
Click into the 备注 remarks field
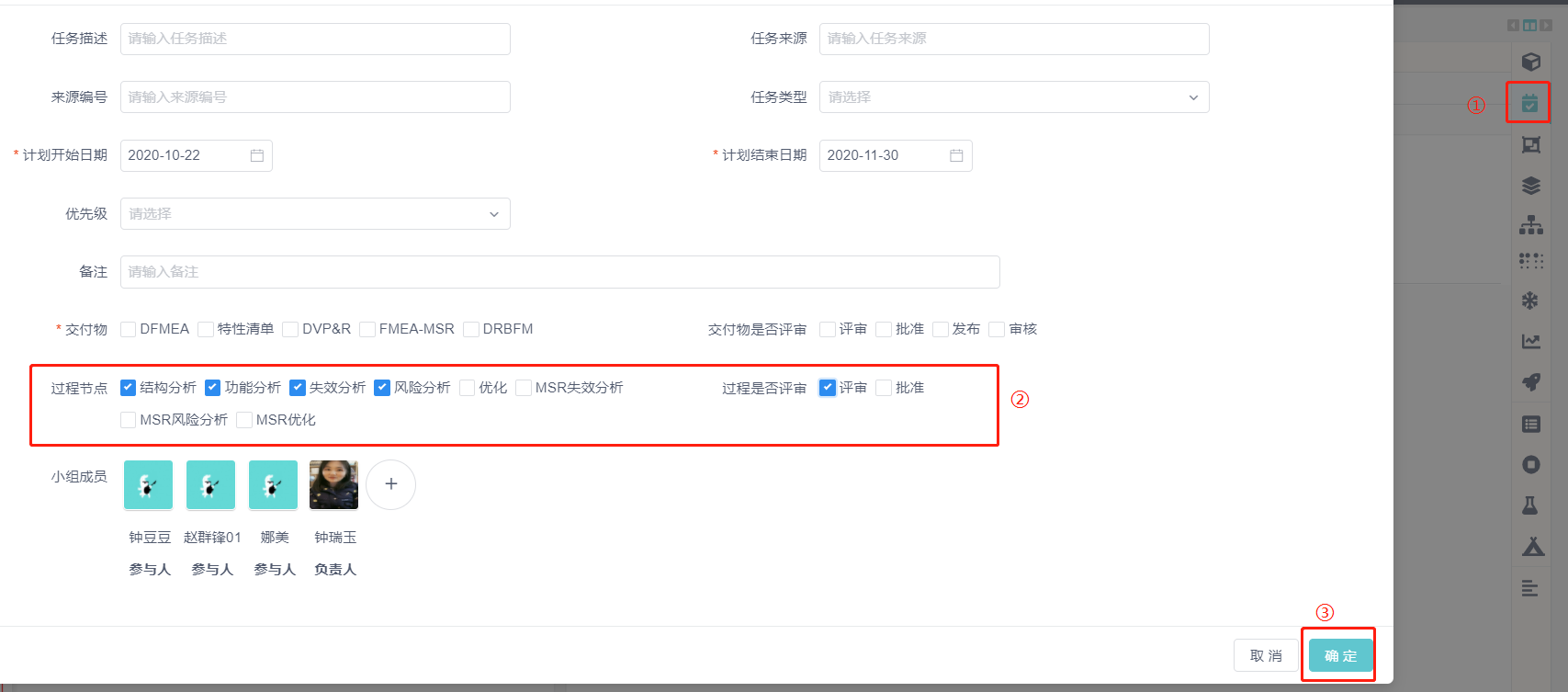559,272
